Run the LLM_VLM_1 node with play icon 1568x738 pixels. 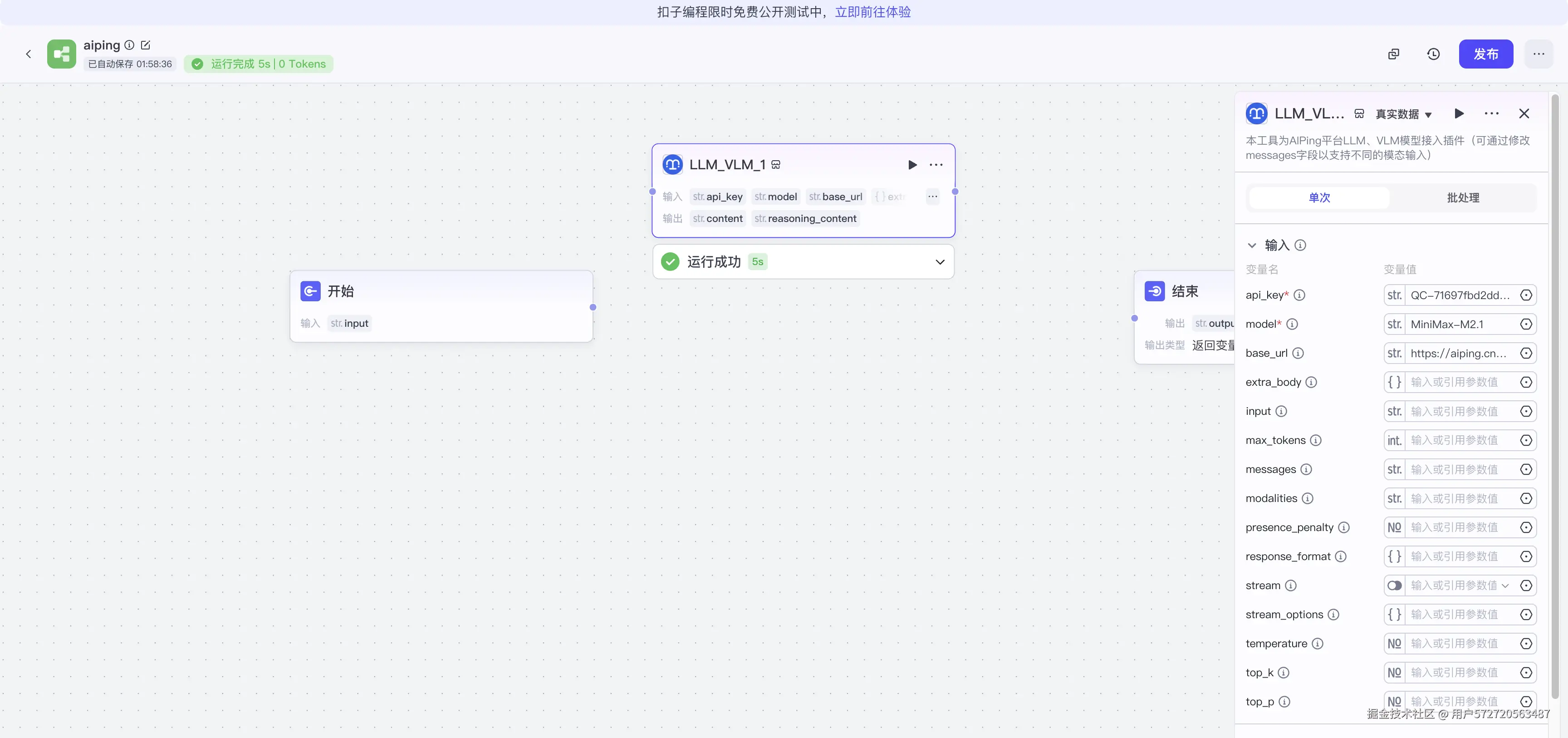pyautogui.click(x=912, y=165)
